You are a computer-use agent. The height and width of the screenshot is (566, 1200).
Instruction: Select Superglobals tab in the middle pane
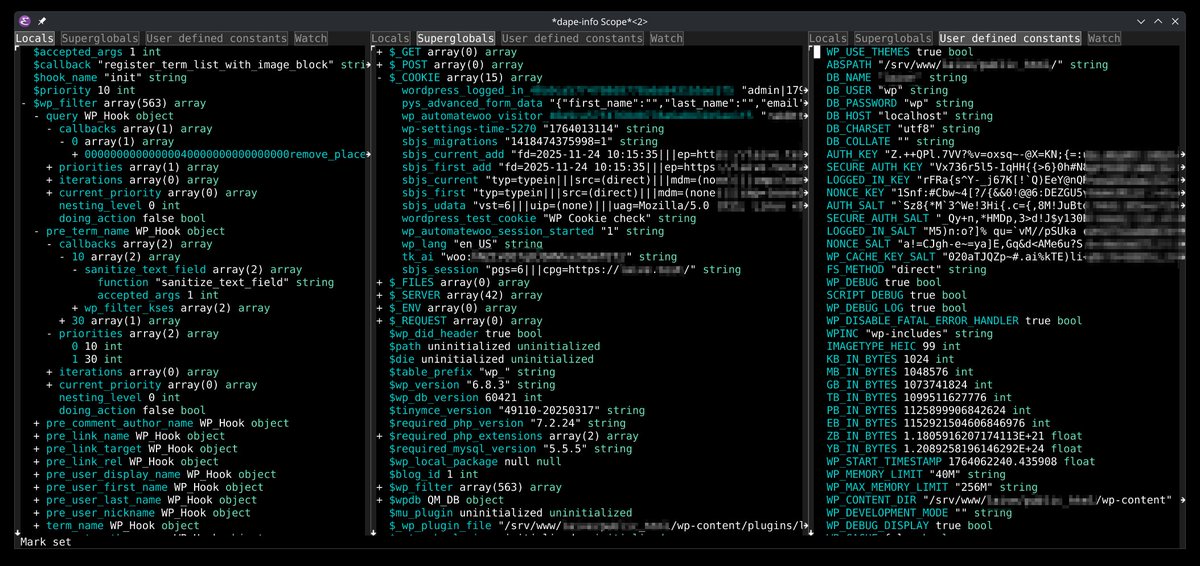coord(455,39)
